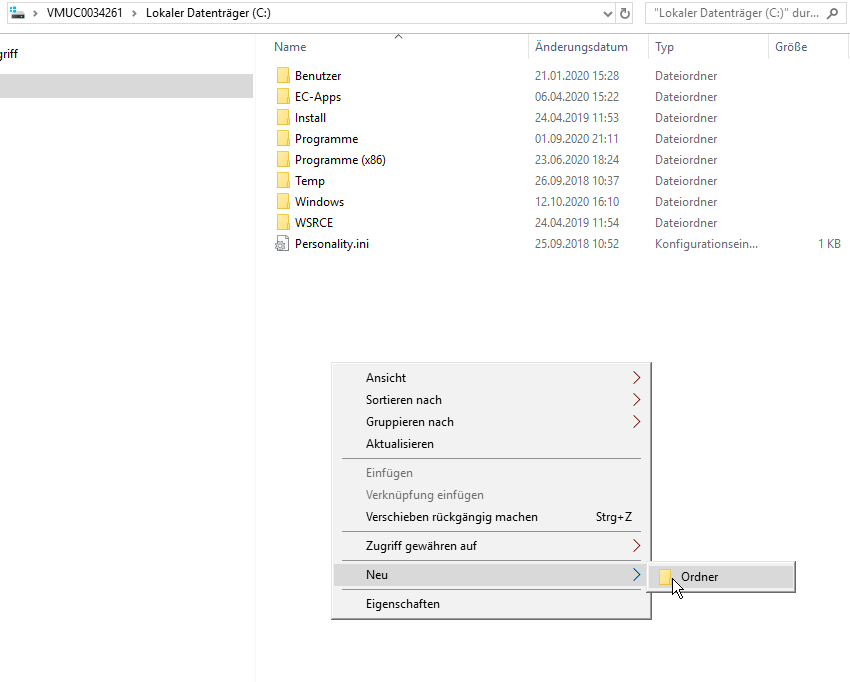The width and height of the screenshot is (850, 682).
Task: Select the Temp folder name
Action: coord(310,181)
